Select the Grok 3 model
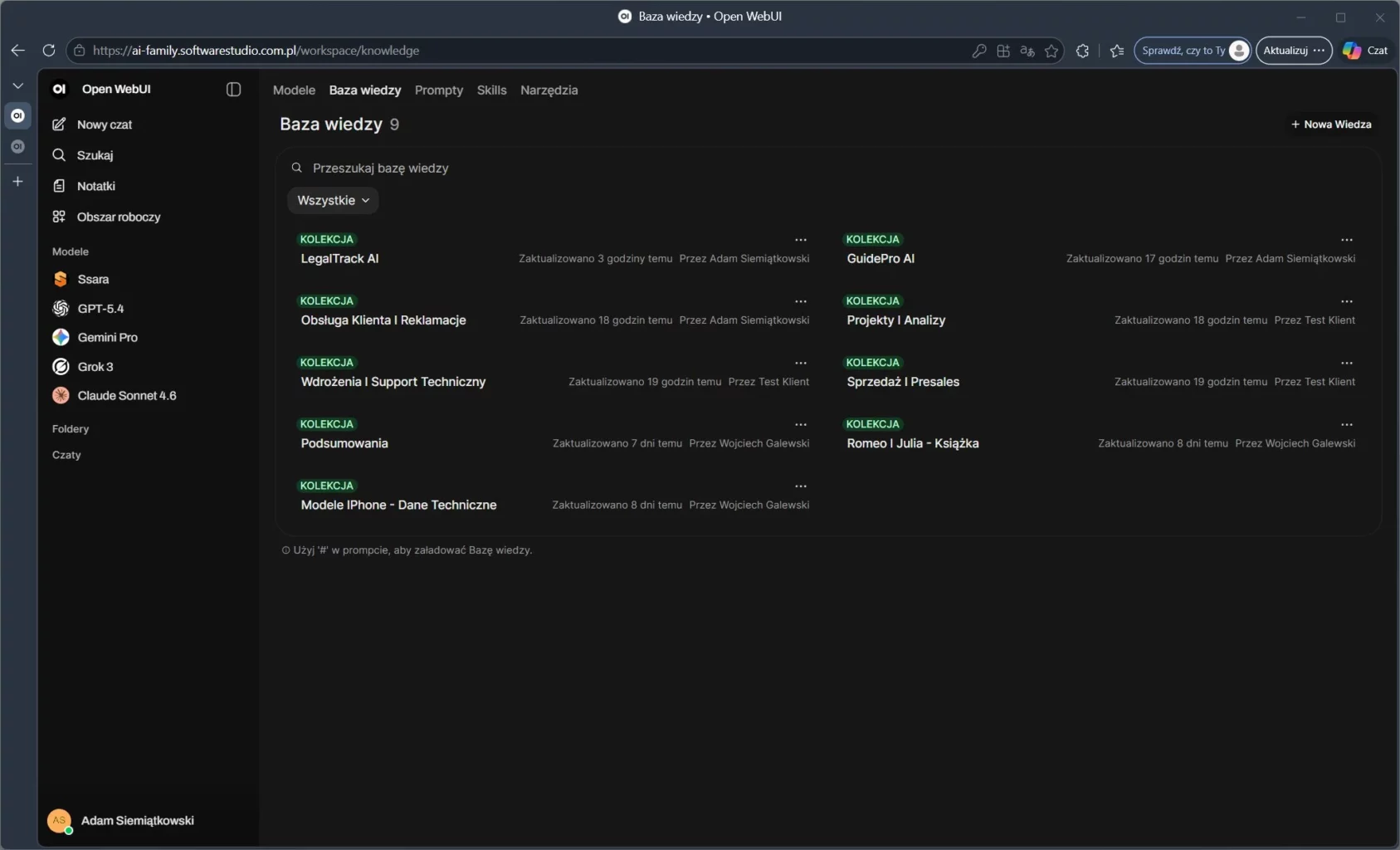 95,367
